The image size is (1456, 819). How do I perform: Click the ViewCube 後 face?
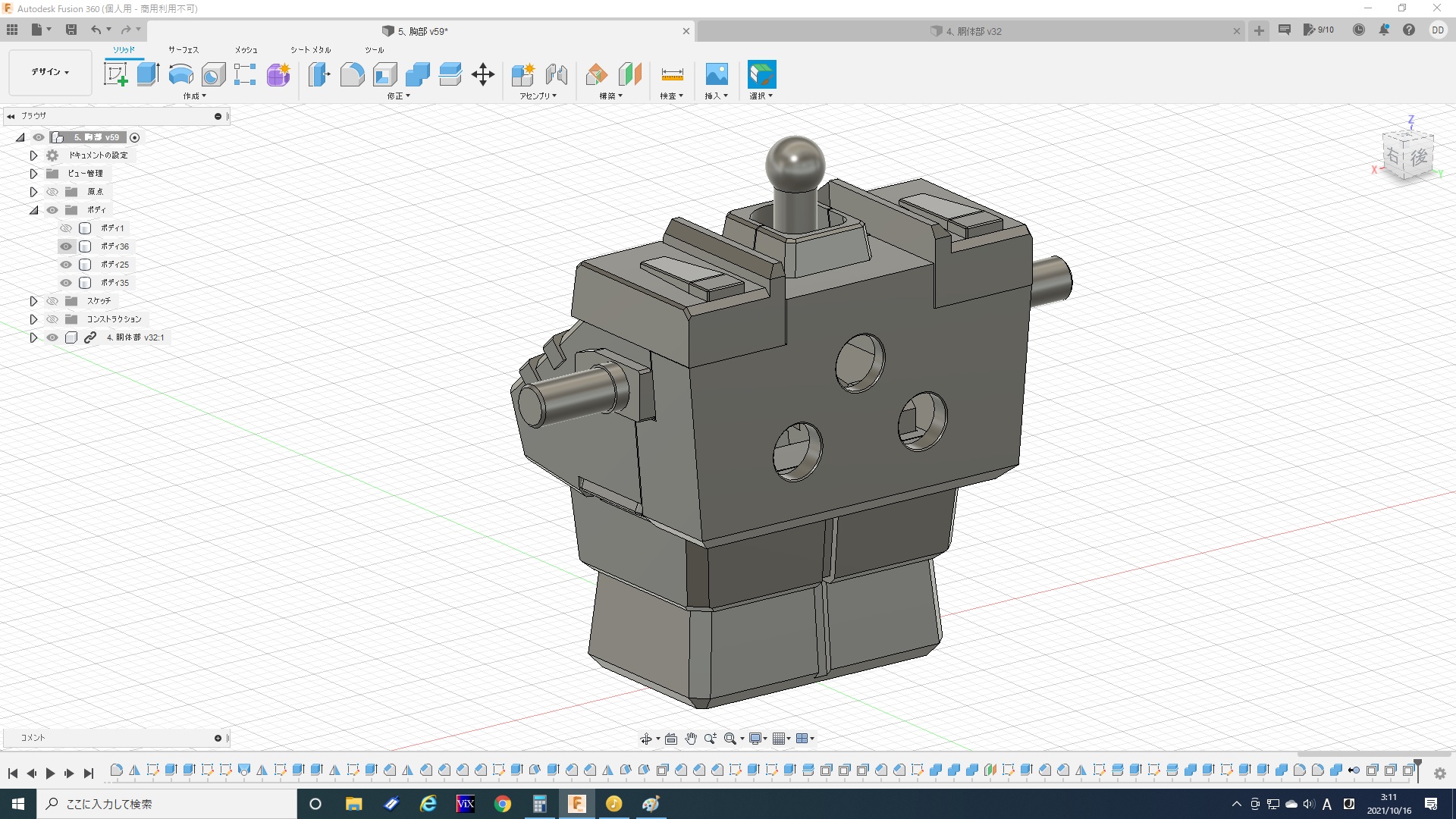(x=1418, y=157)
